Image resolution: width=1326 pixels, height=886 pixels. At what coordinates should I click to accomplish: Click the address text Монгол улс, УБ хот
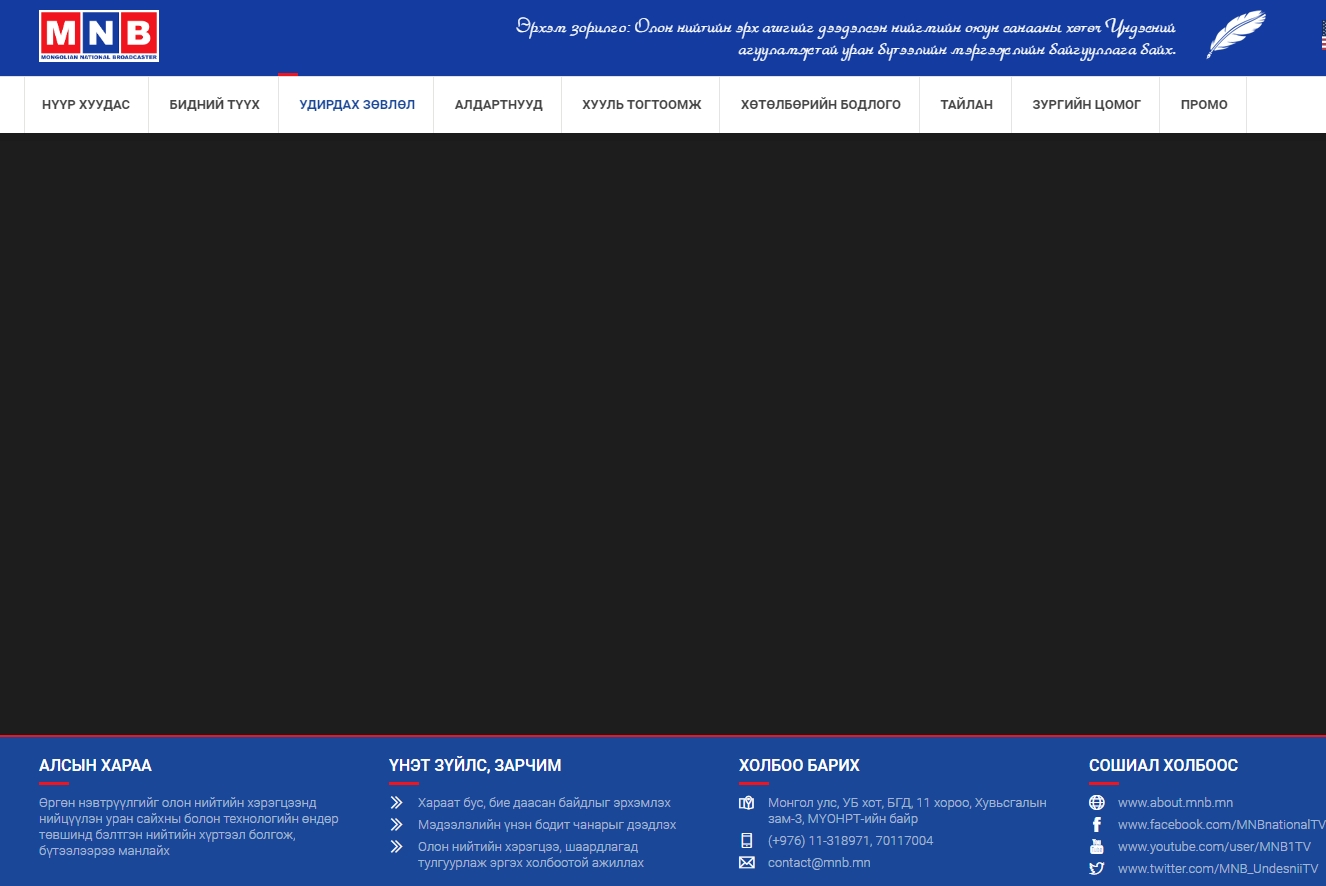(x=907, y=810)
